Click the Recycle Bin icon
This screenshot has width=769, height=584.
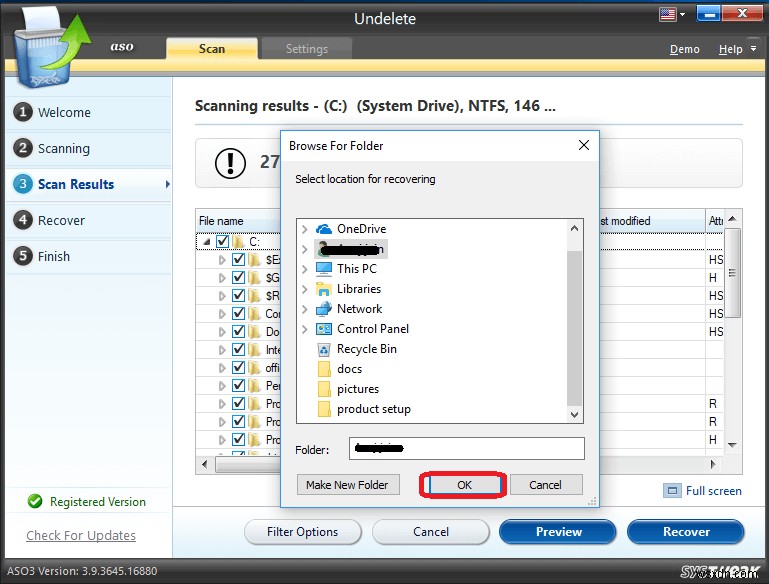pyautogui.click(x=324, y=349)
